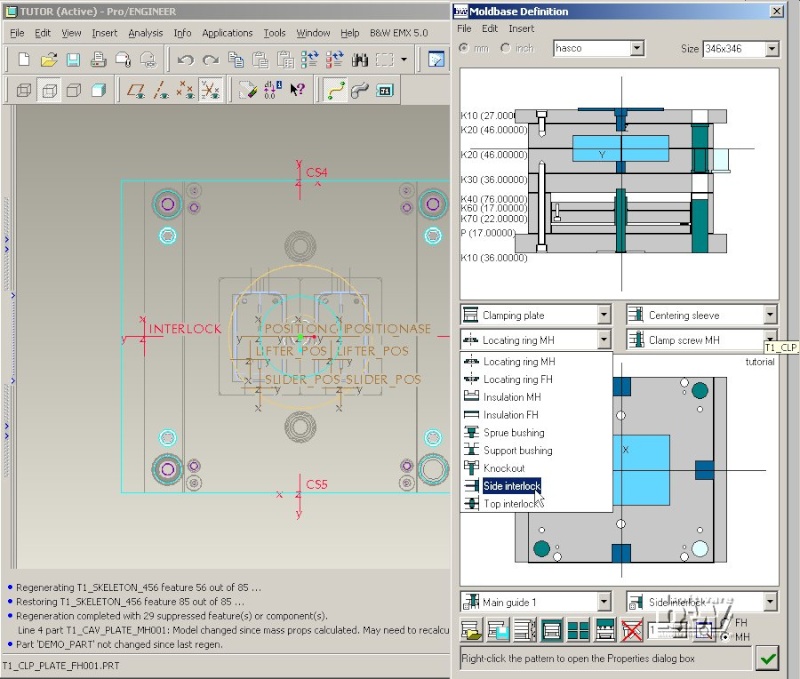
Task: Click the J1 toolbar icon
Action: click(385, 91)
